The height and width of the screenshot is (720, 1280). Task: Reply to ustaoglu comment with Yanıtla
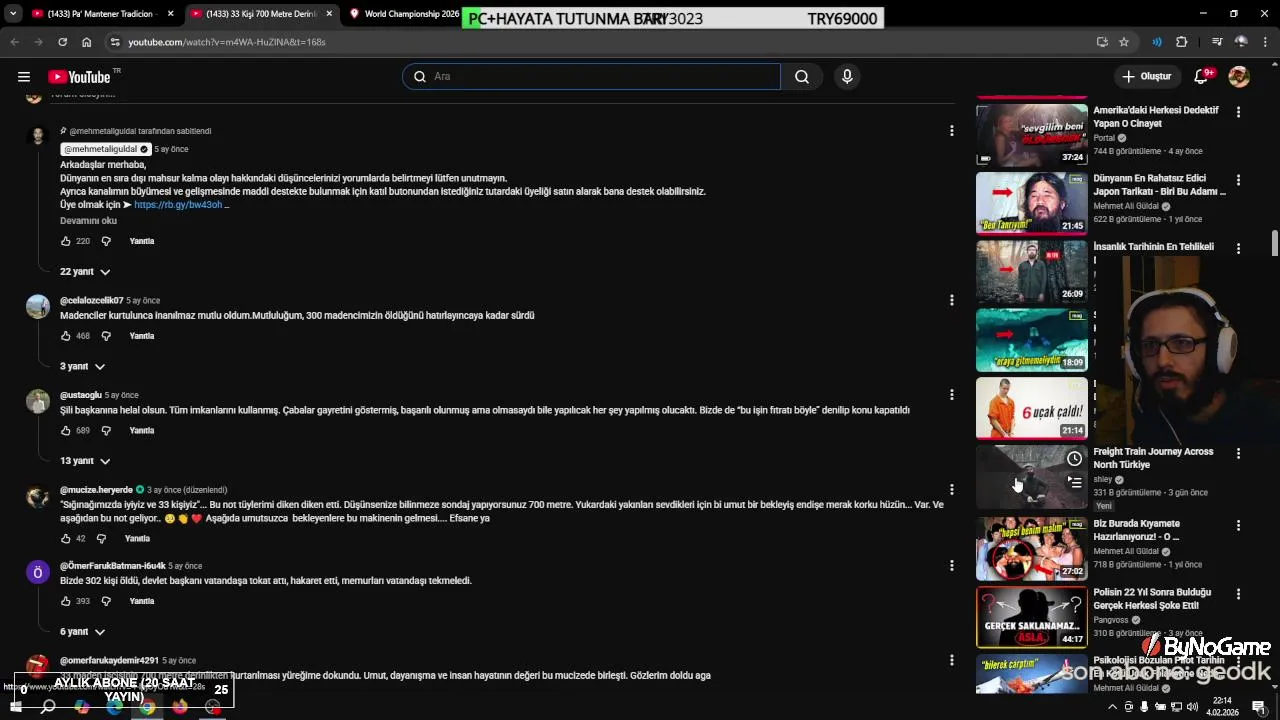(x=142, y=430)
